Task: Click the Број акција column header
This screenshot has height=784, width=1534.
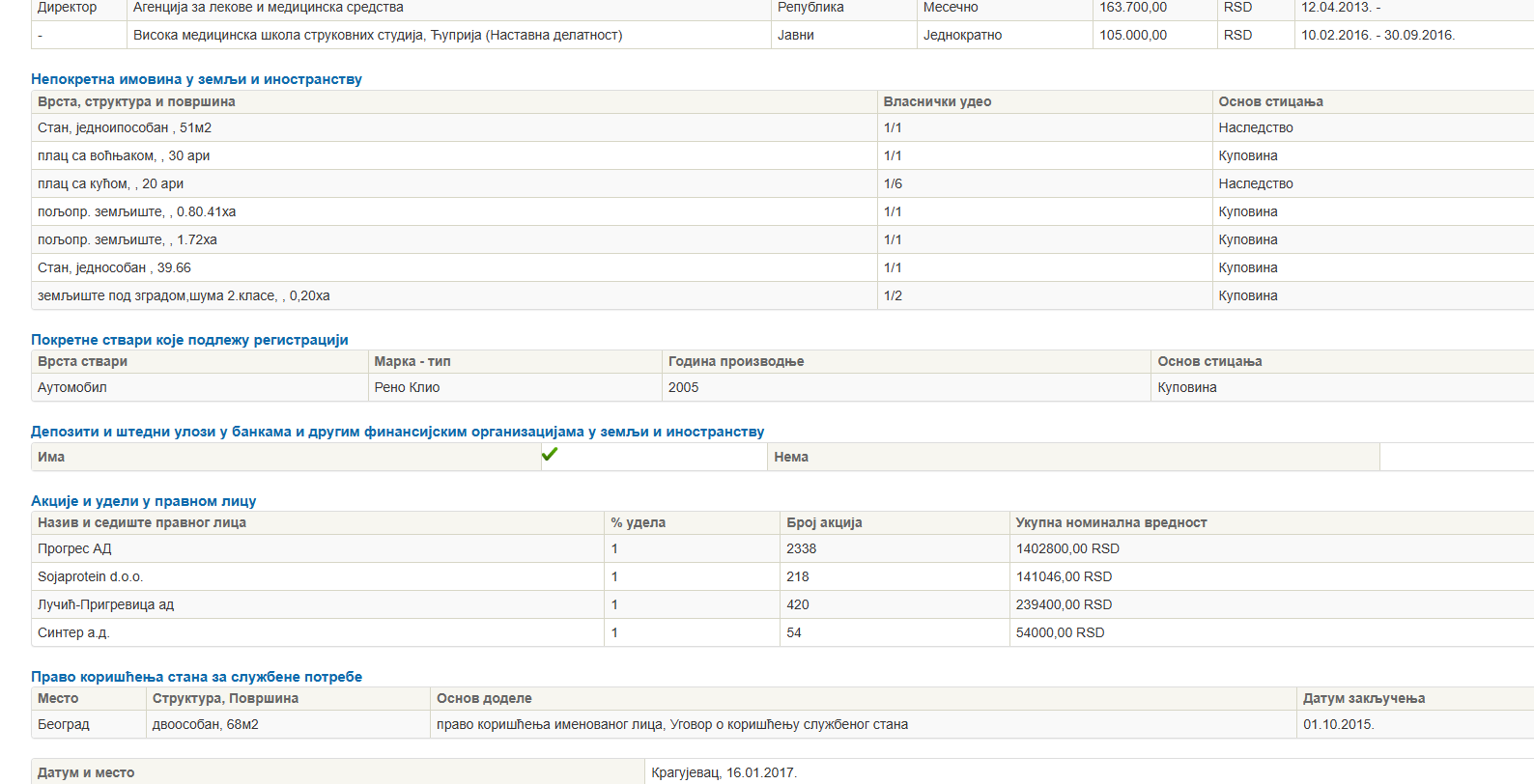Action: (824, 522)
